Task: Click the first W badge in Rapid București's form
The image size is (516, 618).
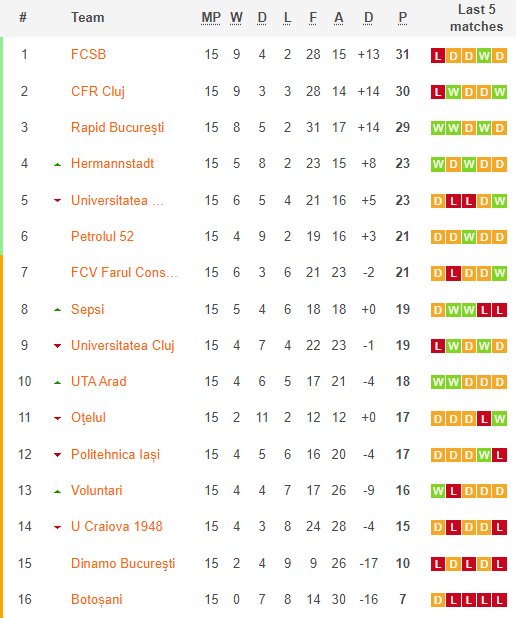Action: (x=438, y=128)
